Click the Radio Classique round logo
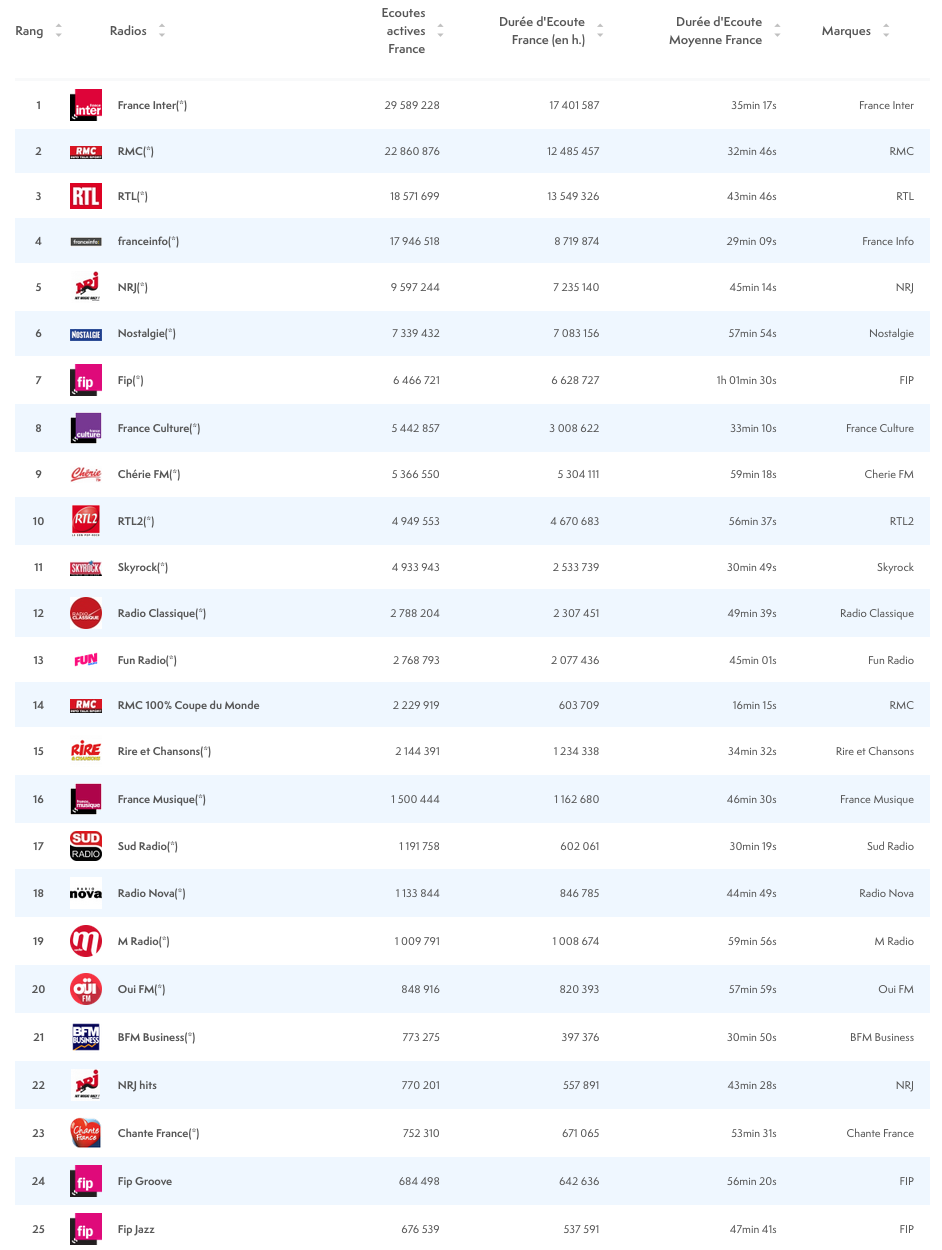 point(86,614)
